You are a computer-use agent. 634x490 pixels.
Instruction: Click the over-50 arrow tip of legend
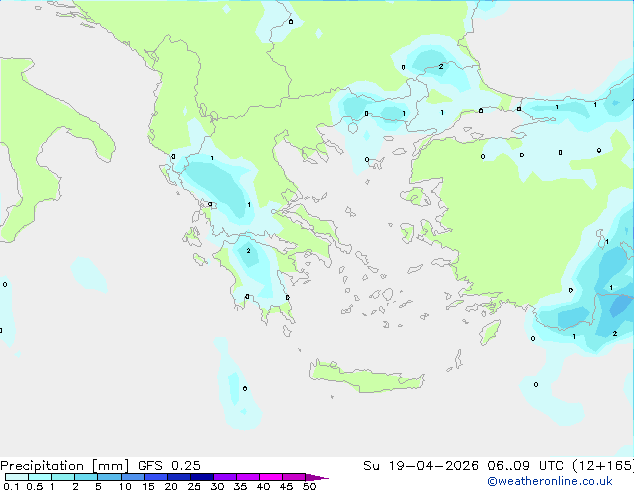(x=317, y=477)
